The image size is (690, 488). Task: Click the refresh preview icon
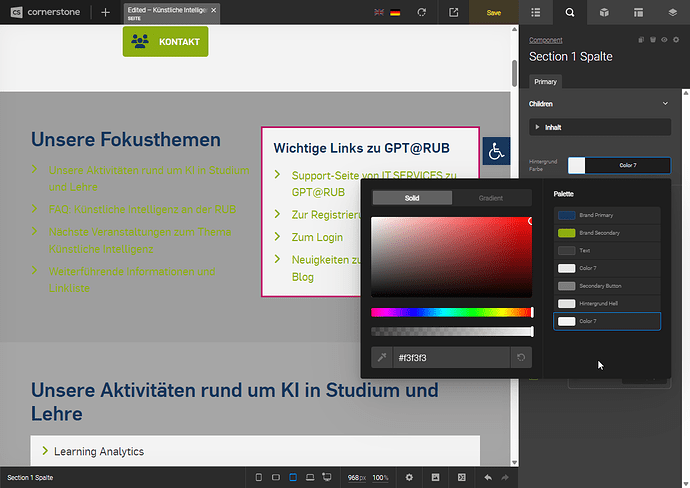tap(422, 12)
